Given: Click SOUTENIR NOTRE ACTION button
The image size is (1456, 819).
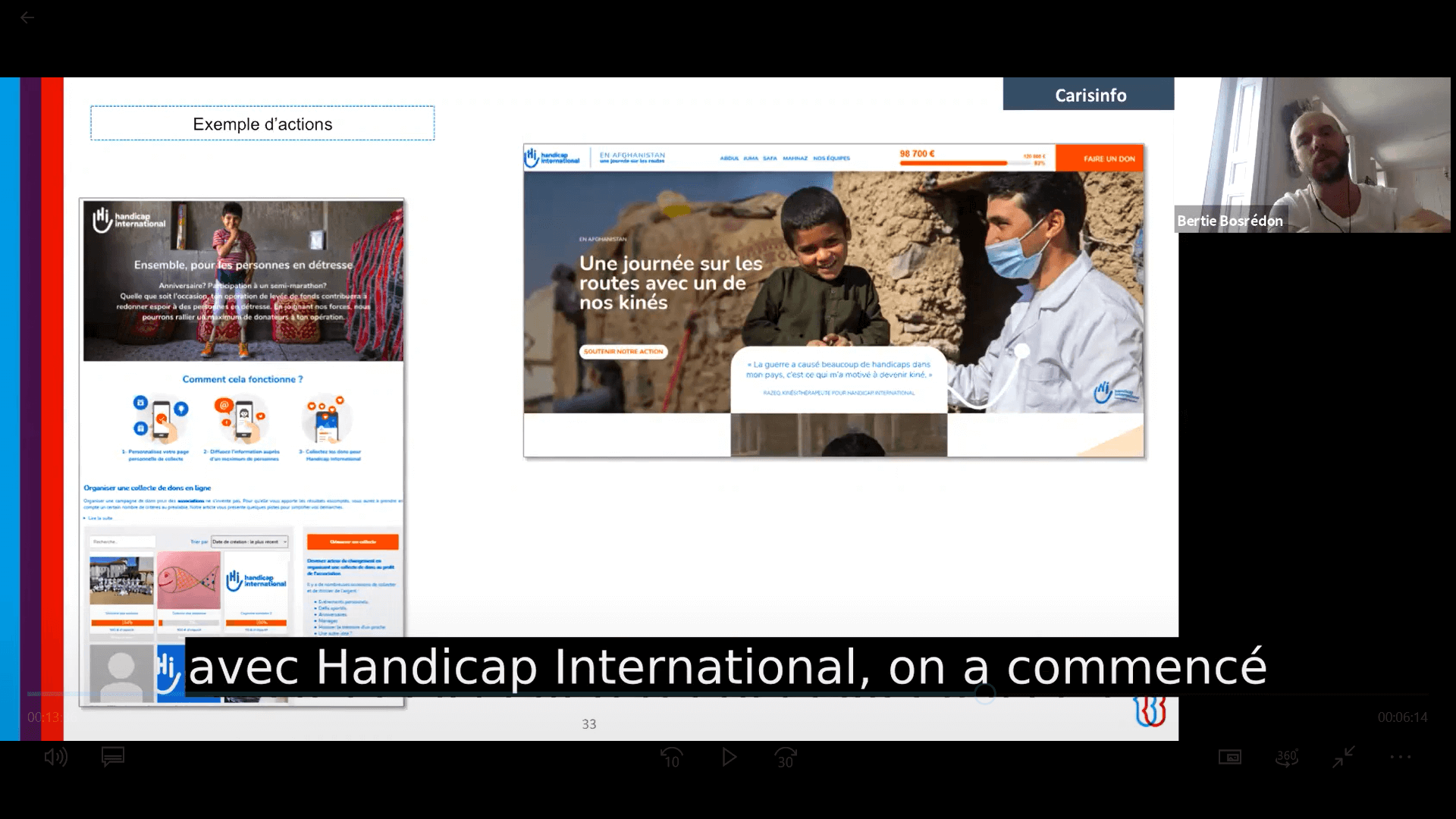Looking at the screenshot, I should [x=623, y=352].
